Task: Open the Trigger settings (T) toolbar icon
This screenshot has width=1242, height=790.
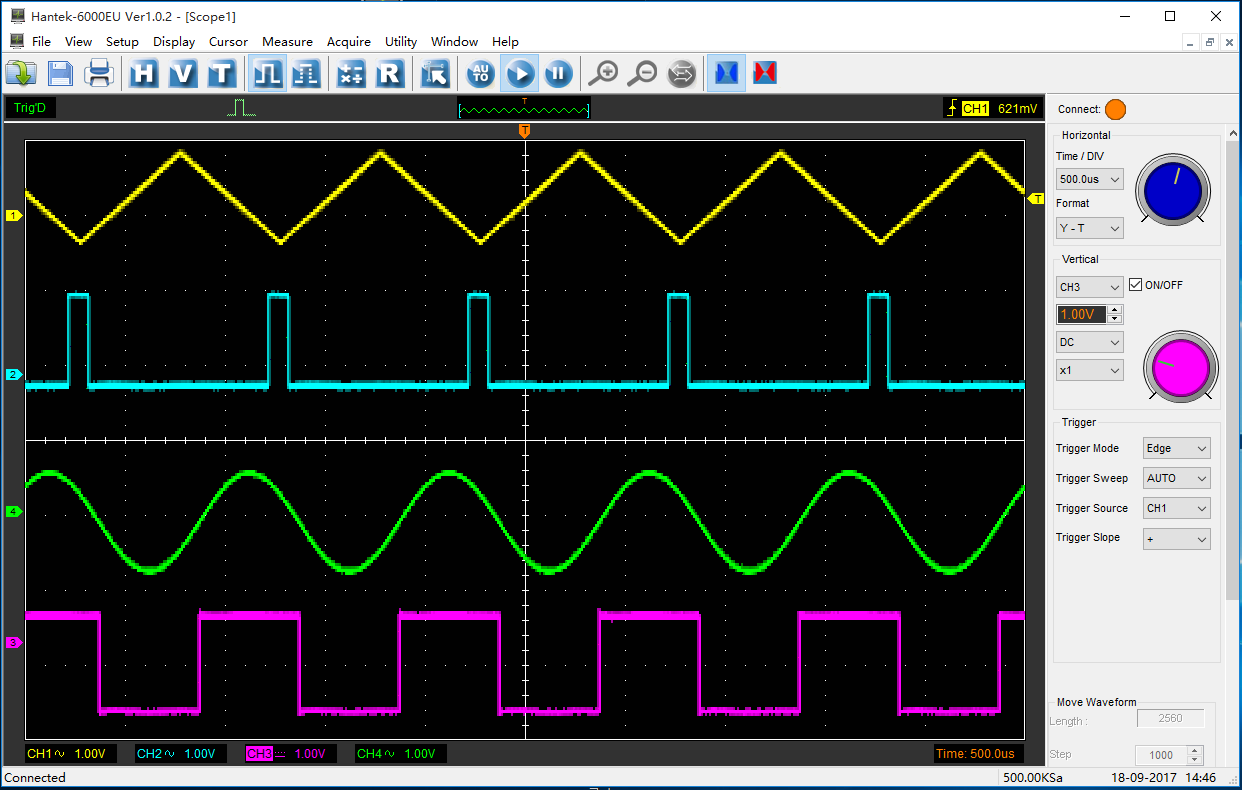Action: tap(221, 73)
